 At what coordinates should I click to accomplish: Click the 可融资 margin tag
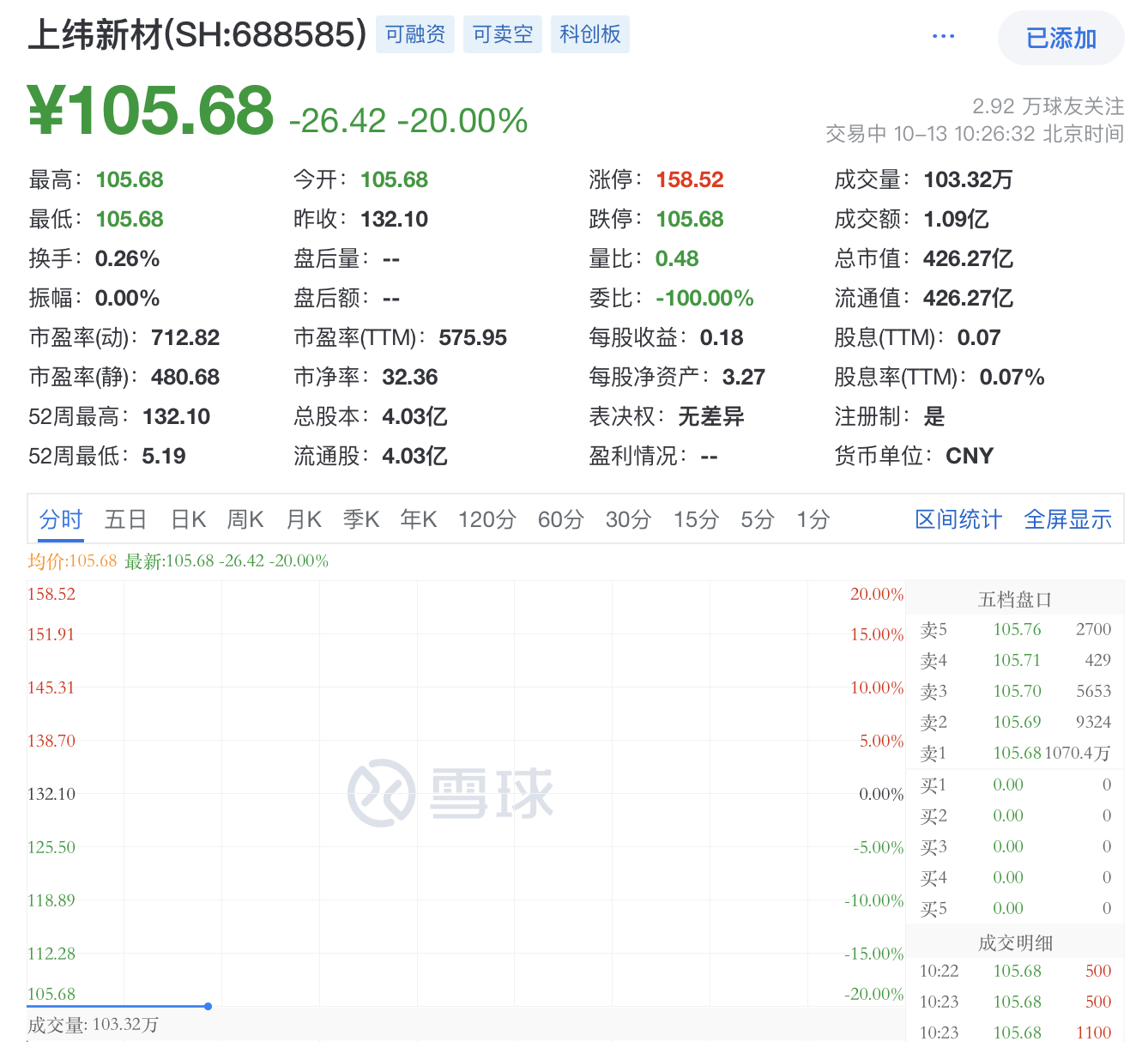click(x=415, y=34)
